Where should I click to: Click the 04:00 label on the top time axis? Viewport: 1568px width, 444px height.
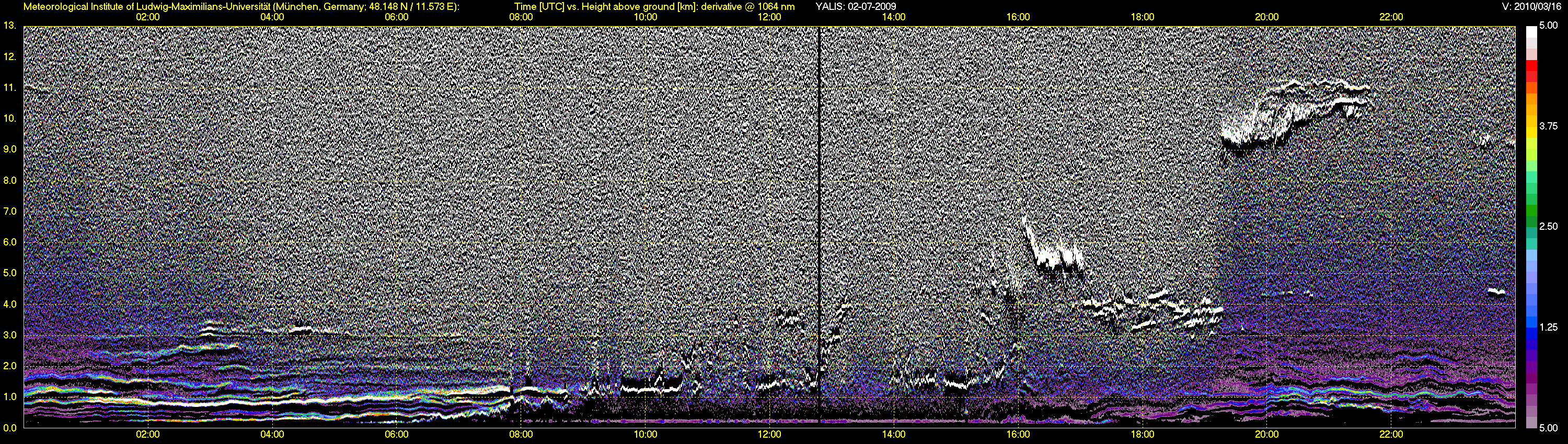pyautogui.click(x=272, y=17)
